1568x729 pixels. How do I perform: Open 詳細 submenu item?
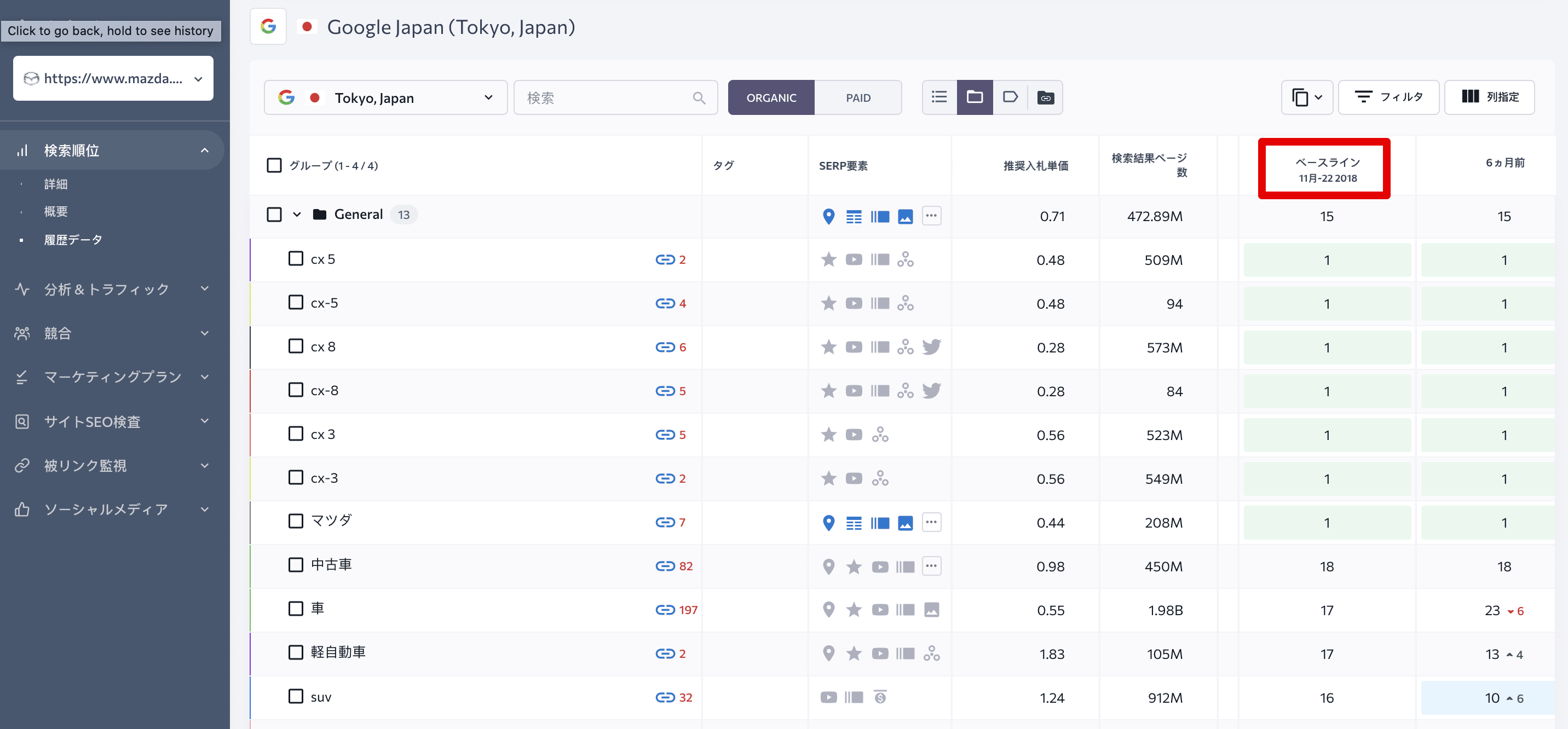[x=56, y=184]
